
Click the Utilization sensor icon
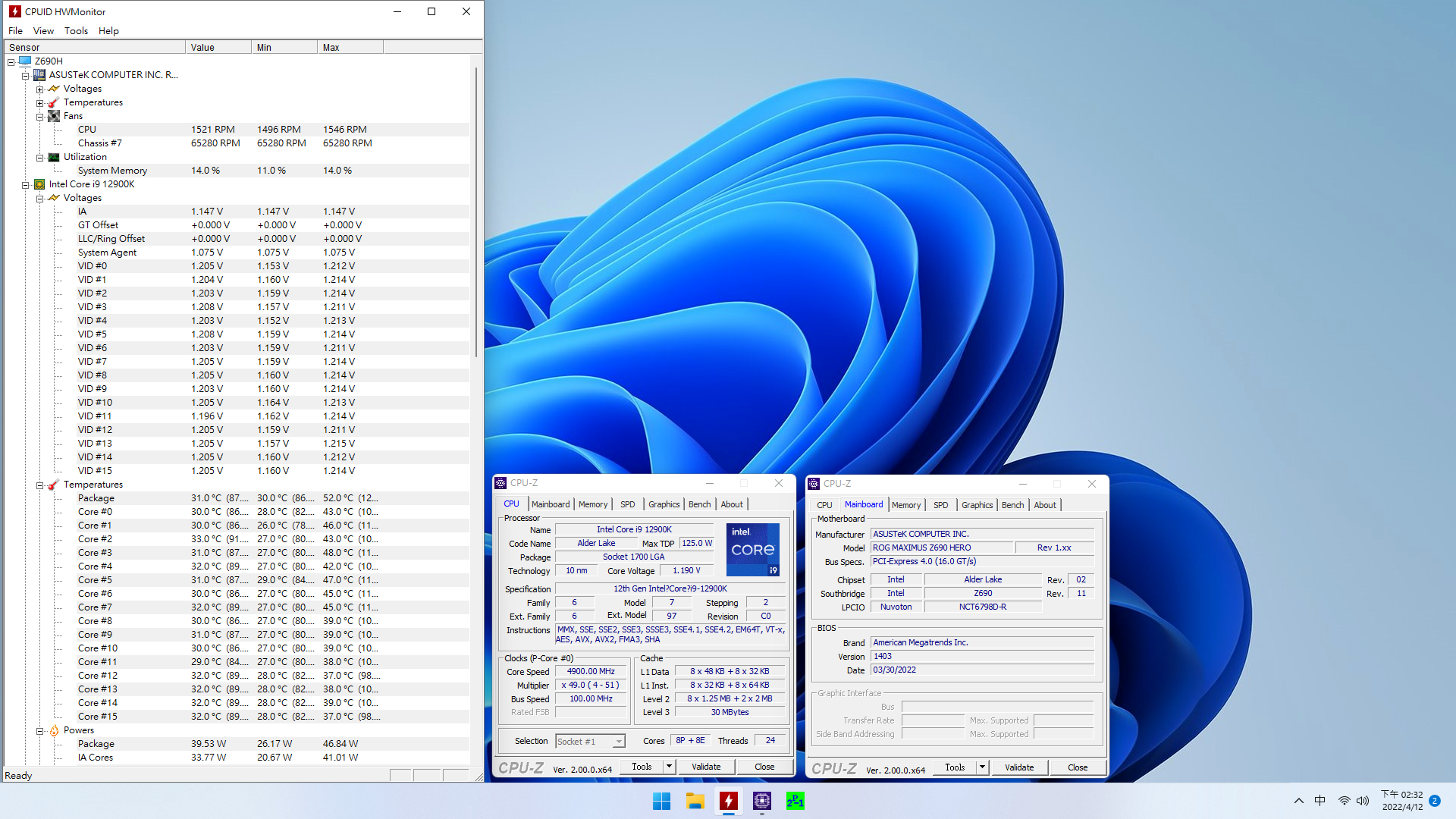point(53,156)
